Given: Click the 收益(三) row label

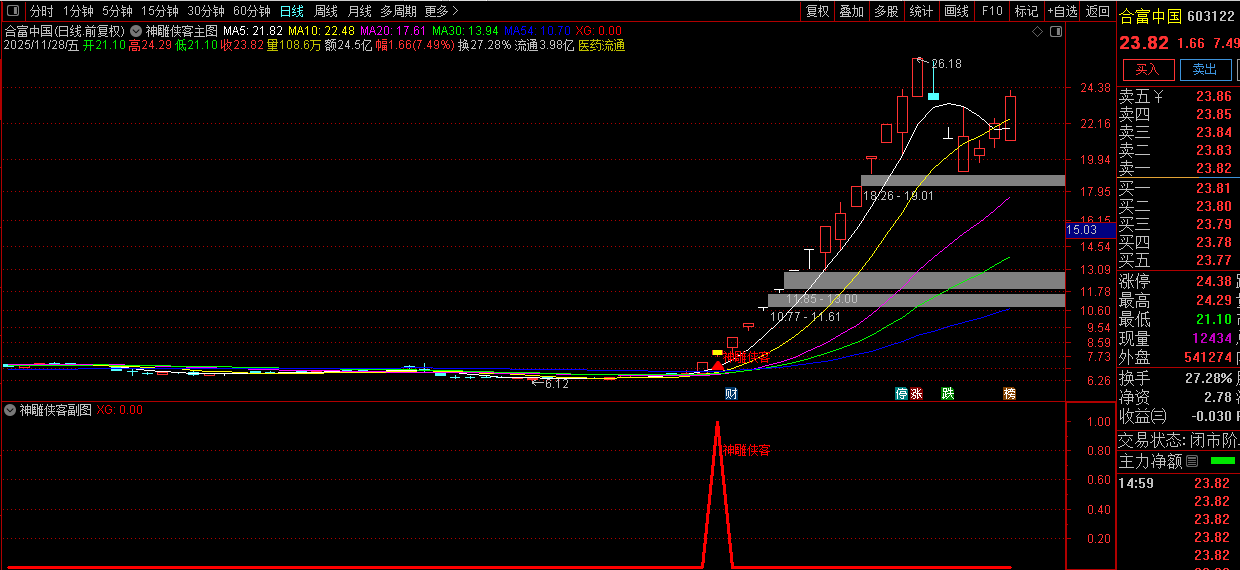Looking at the screenshot, I should click(1142, 416).
